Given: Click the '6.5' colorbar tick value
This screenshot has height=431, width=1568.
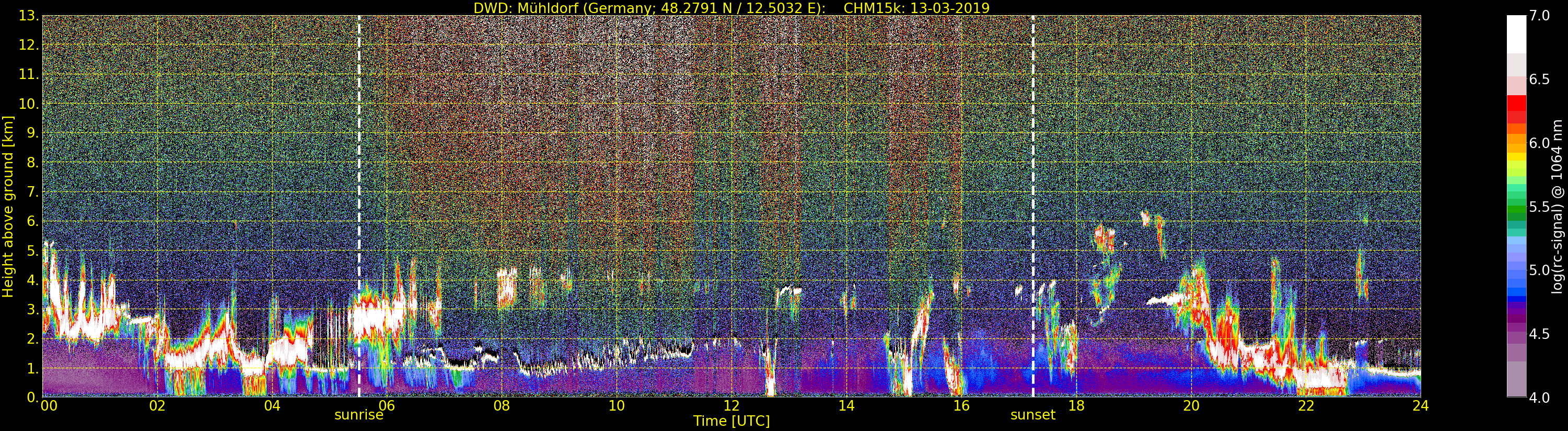Looking at the screenshot, I should (1539, 80).
